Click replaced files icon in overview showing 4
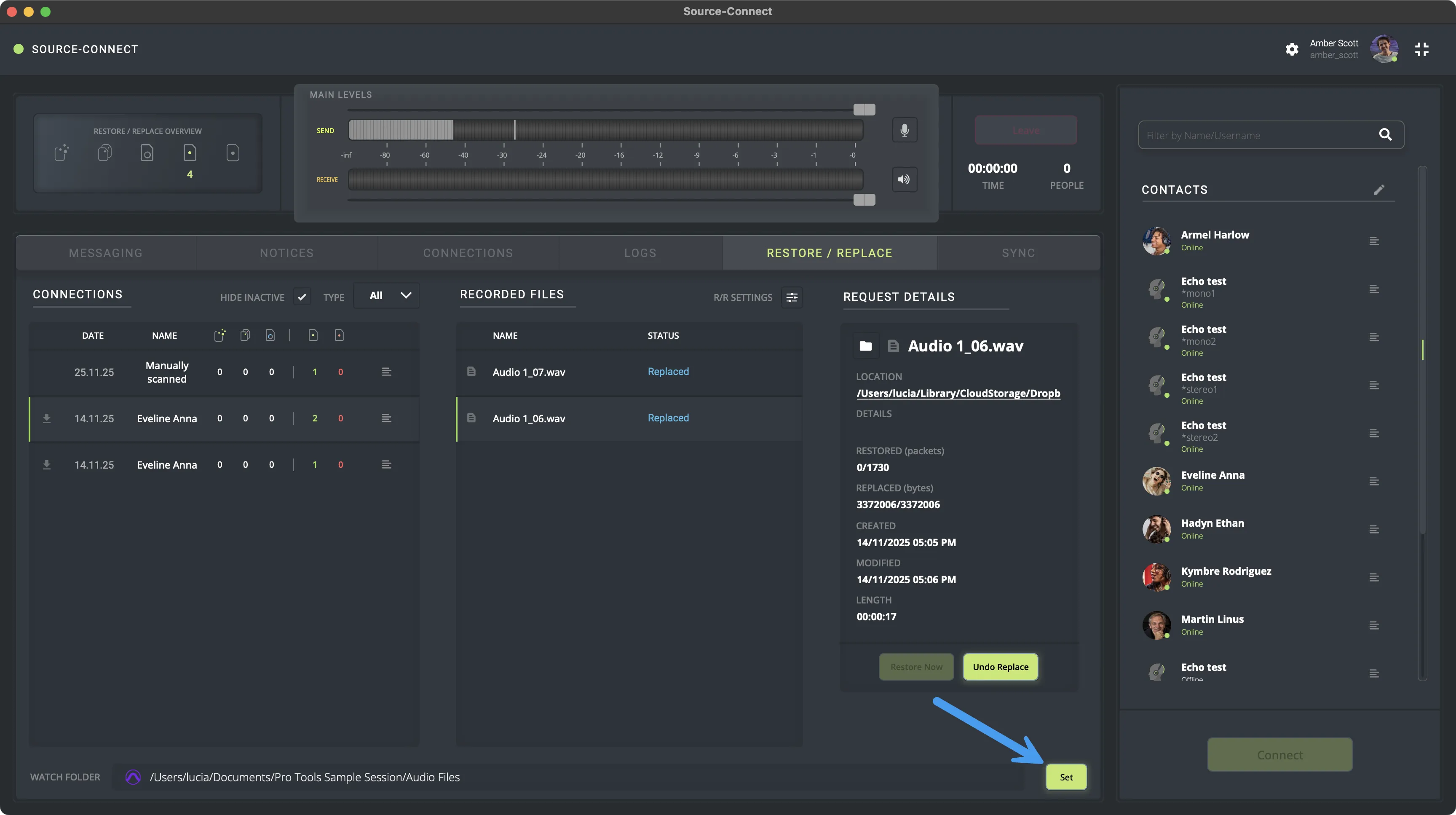Image resolution: width=1456 pixels, height=815 pixels. pos(189,153)
